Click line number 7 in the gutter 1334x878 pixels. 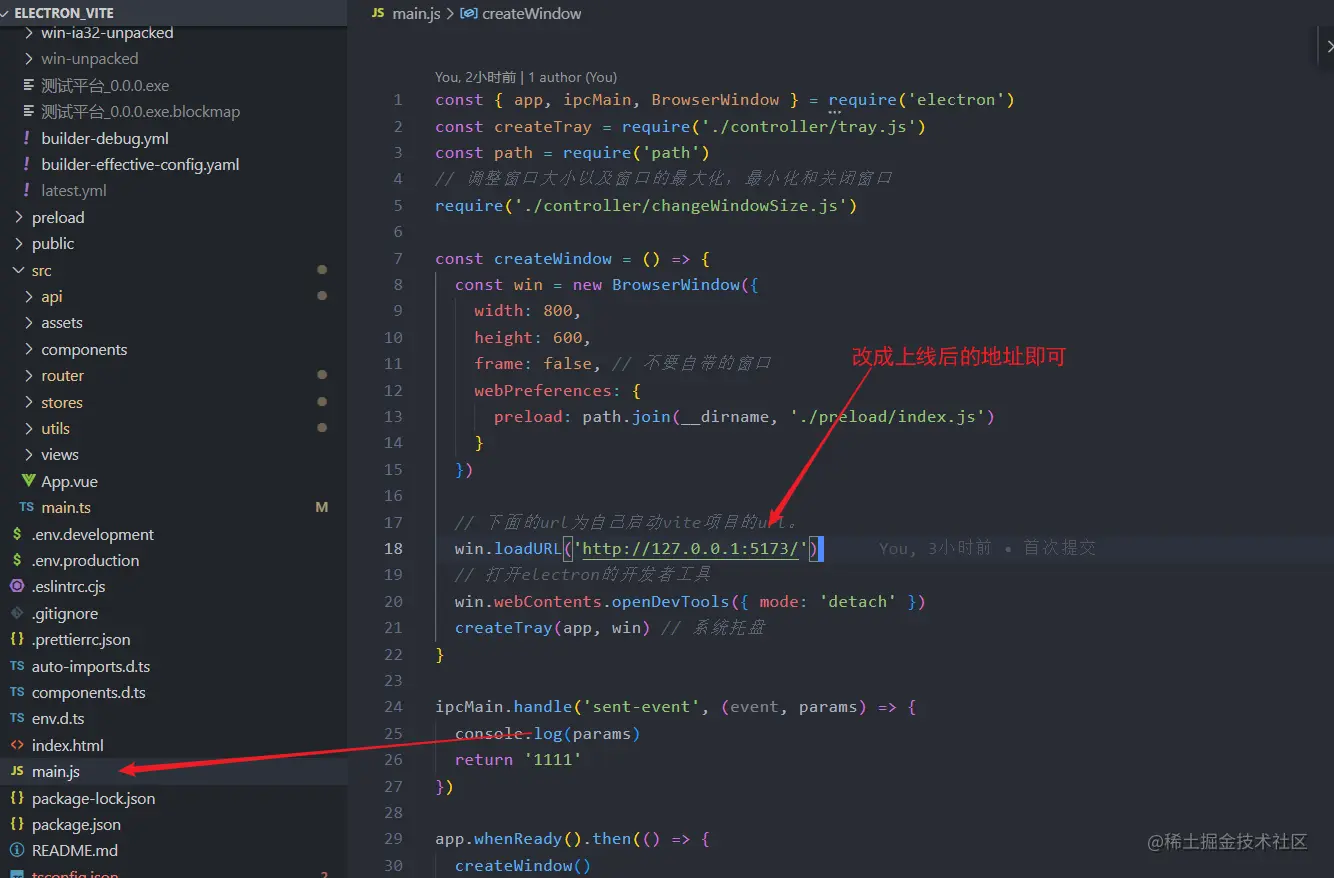click(x=398, y=258)
